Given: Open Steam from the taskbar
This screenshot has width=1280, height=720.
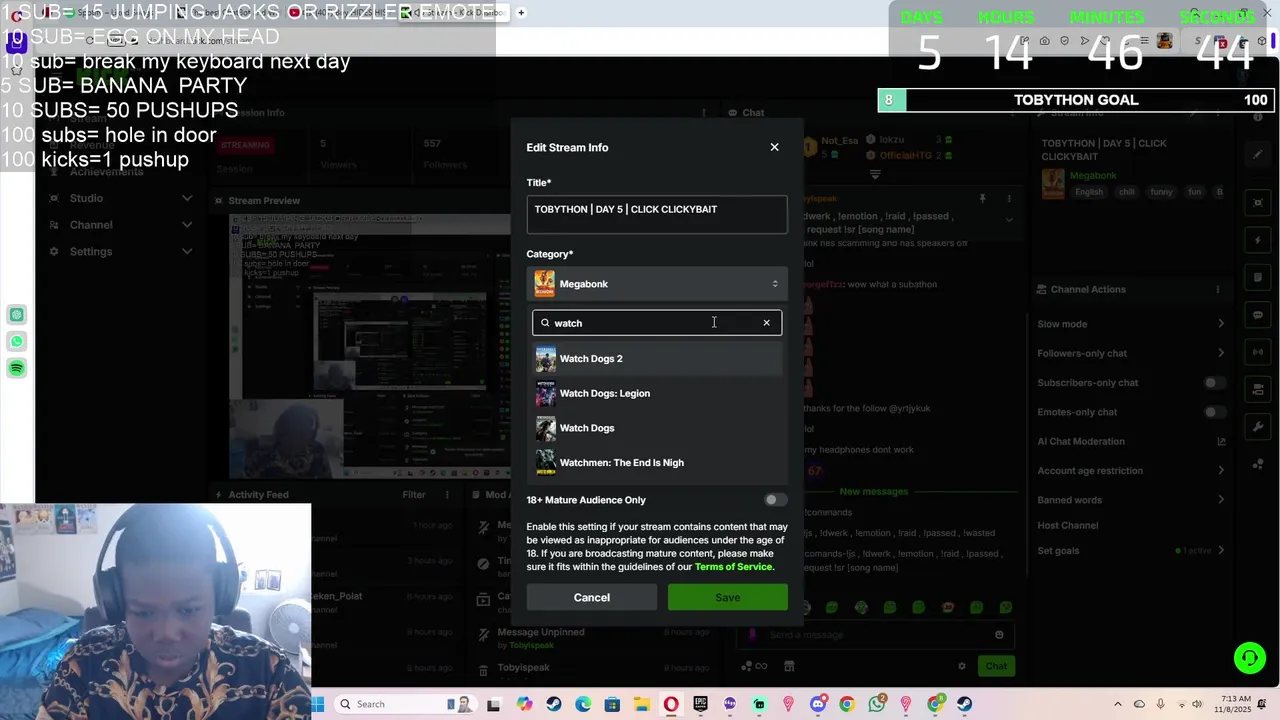Looking at the screenshot, I should [553, 704].
